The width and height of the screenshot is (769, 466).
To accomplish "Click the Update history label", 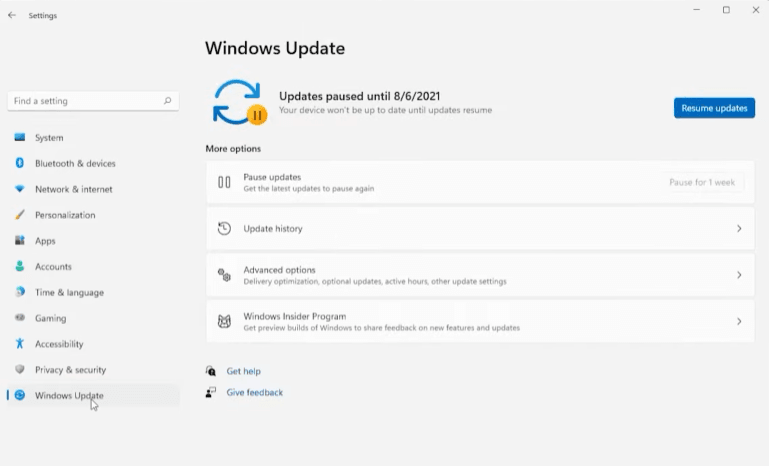I will (x=273, y=228).
